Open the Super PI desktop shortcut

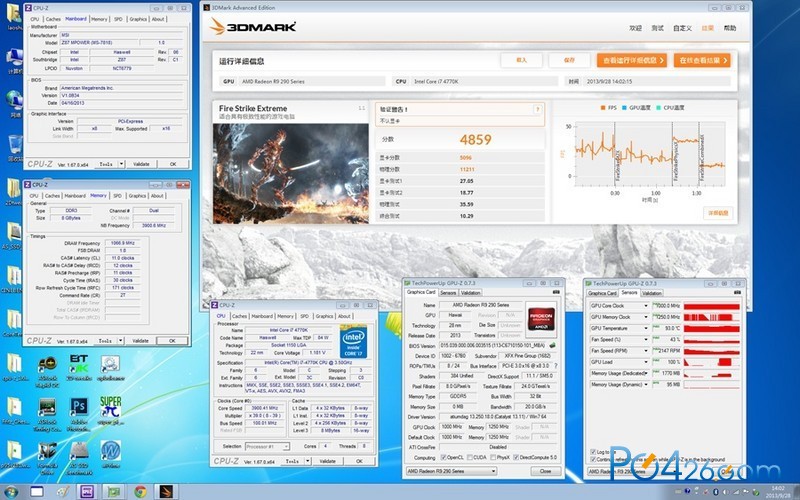(111, 411)
